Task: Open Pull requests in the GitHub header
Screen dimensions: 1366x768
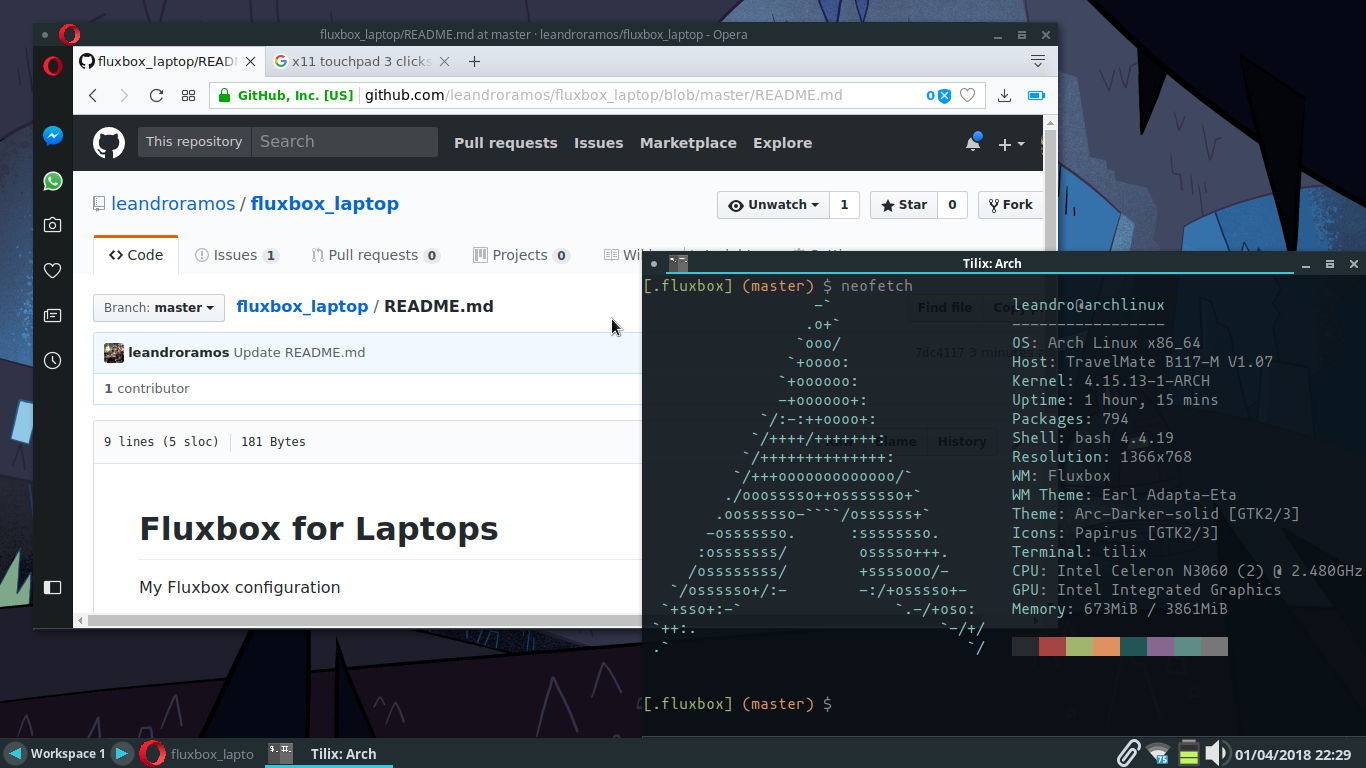Action: (505, 143)
